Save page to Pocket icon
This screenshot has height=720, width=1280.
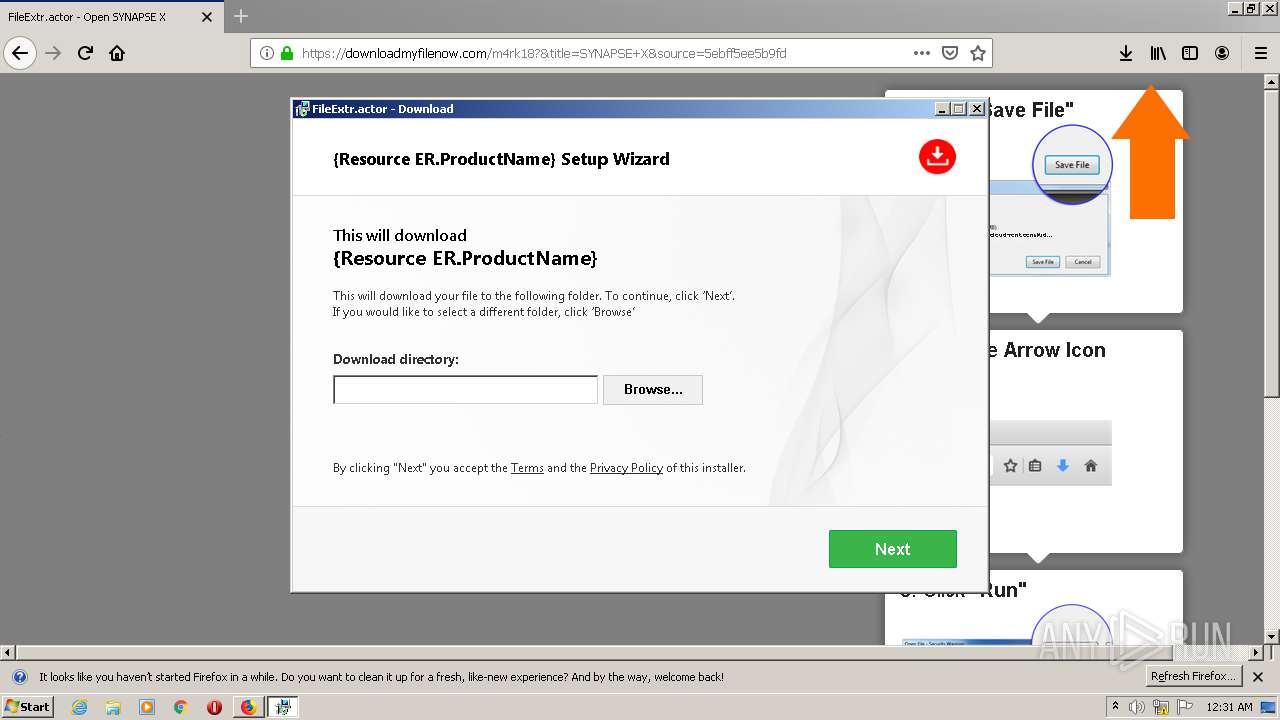click(x=950, y=53)
